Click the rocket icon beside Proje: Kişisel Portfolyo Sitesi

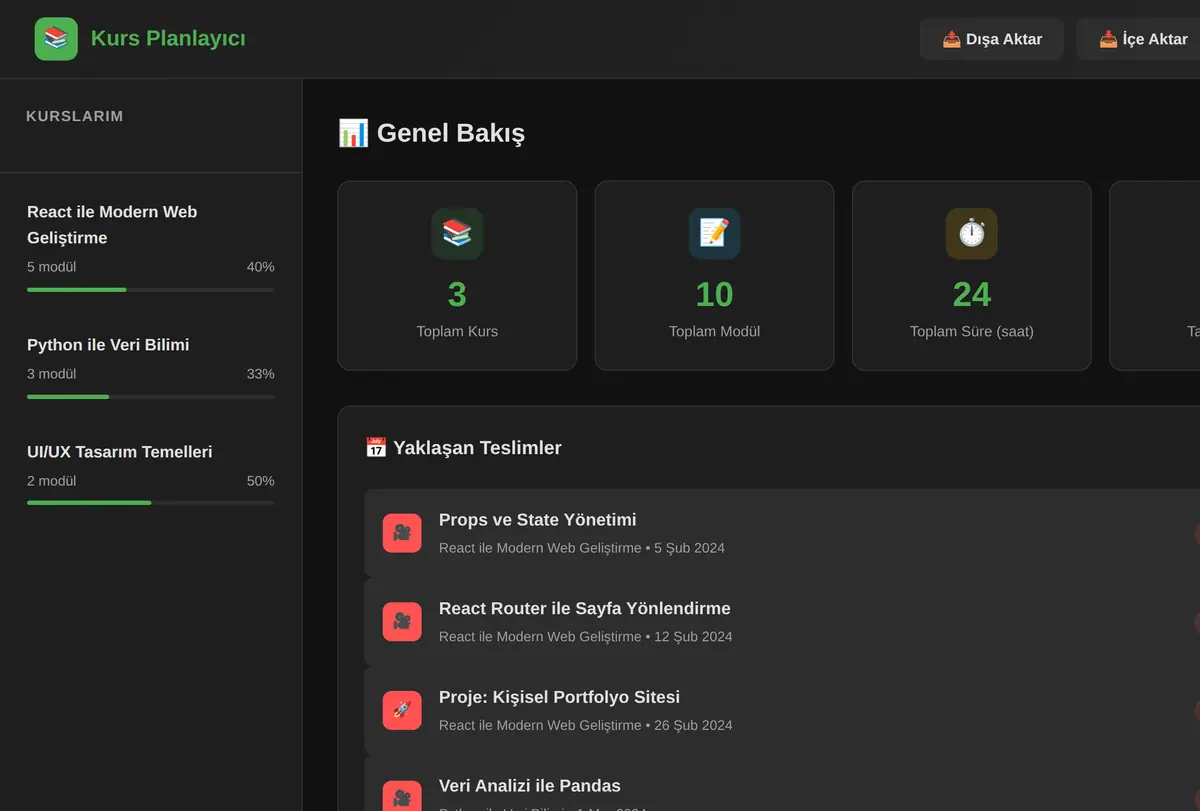click(402, 710)
